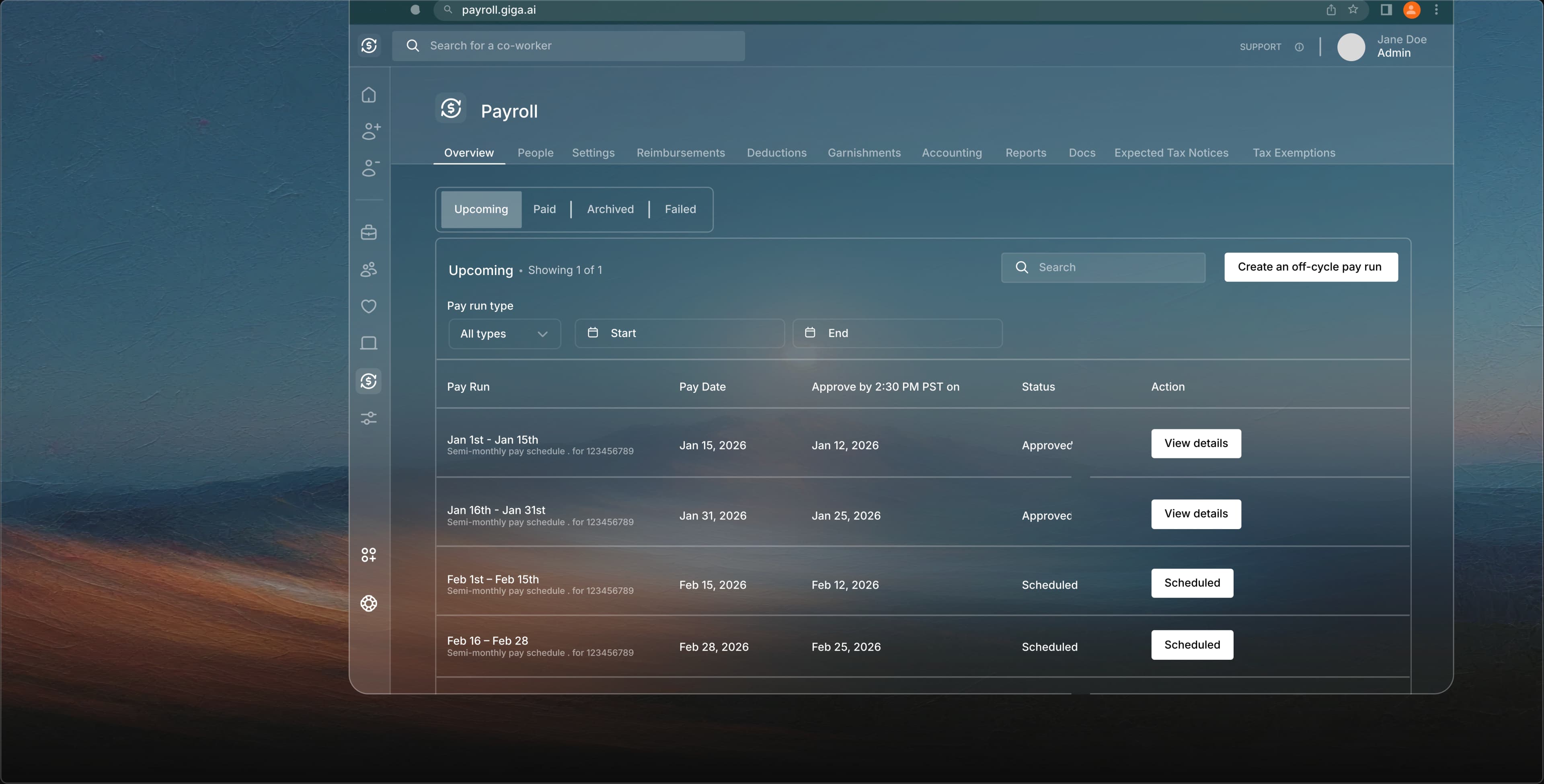
Task: Open the people group sidebar icon
Action: (369, 269)
